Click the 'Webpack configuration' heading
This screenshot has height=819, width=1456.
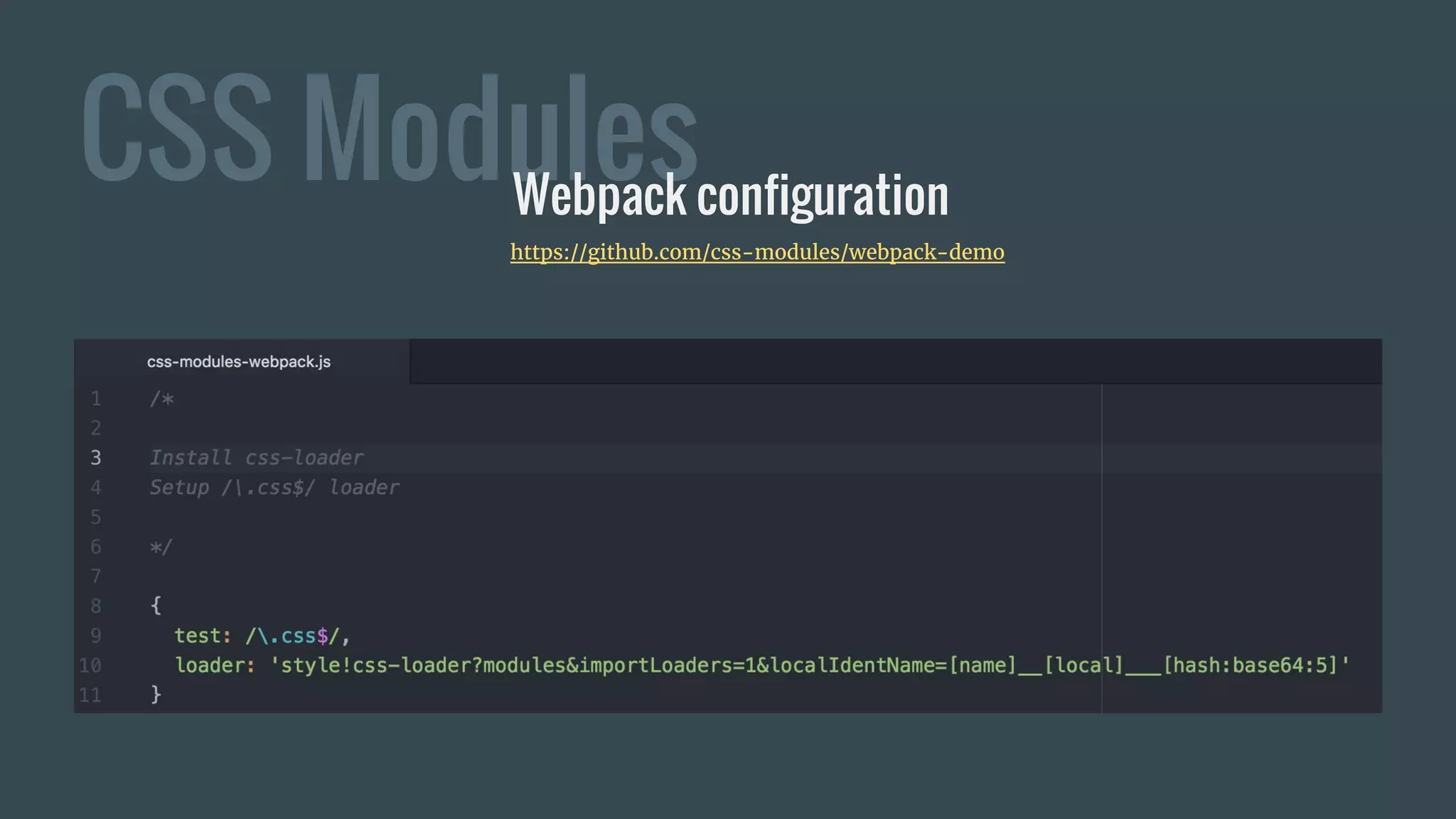pyautogui.click(x=731, y=196)
